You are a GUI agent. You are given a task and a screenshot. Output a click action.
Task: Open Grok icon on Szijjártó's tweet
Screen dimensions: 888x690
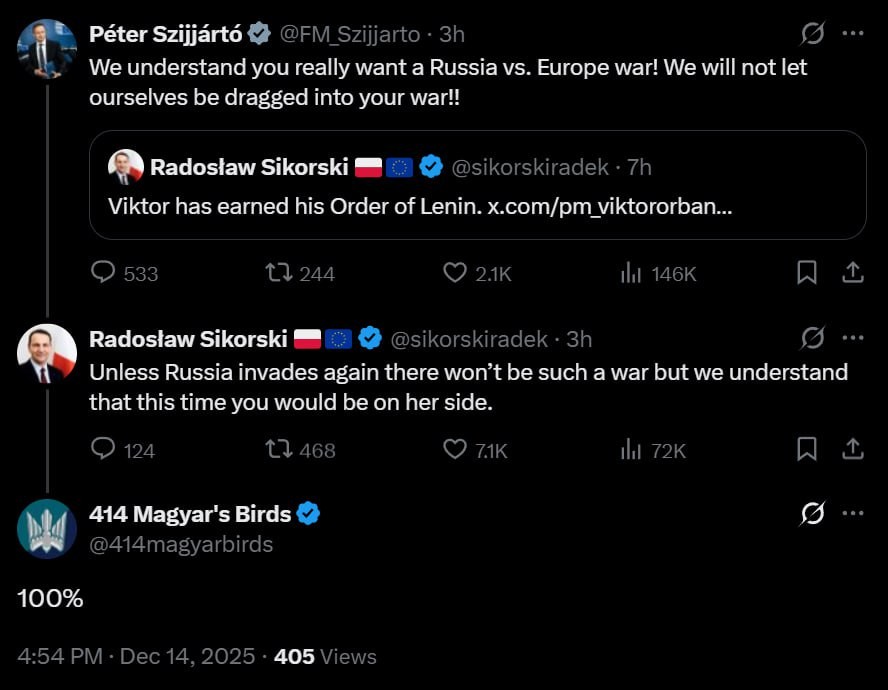tap(813, 34)
